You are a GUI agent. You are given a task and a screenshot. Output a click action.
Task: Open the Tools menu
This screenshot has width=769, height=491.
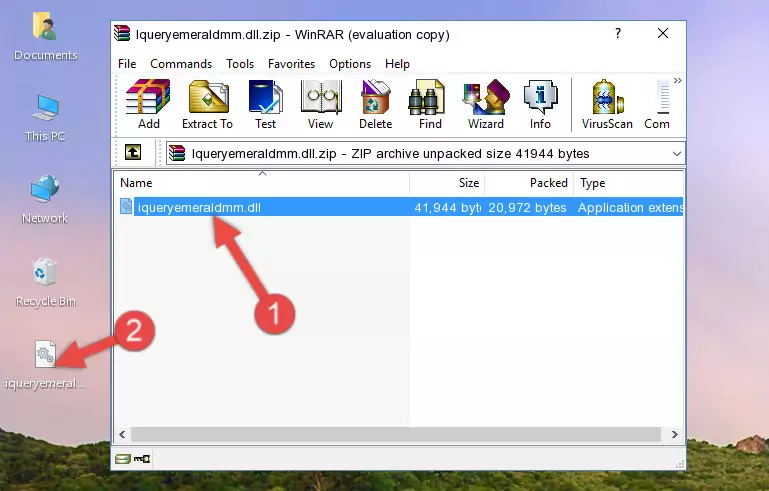tap(240, 64)
